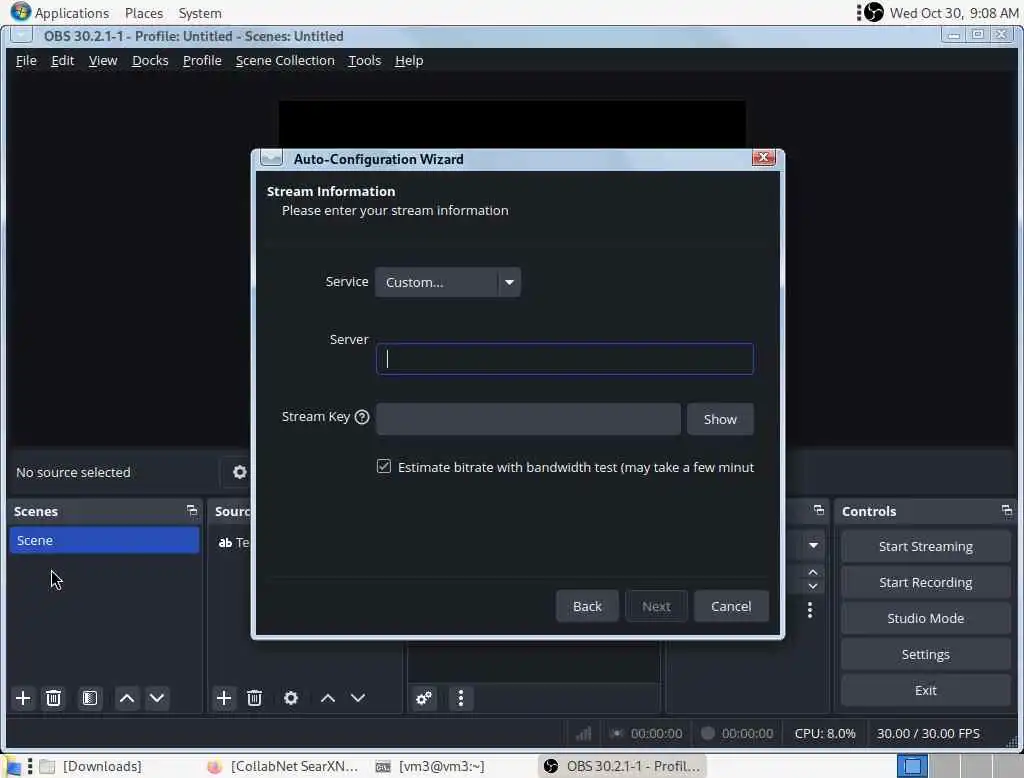The image size is (1024, 778).
Task: Open the Help menu
Action: [409, 61]
